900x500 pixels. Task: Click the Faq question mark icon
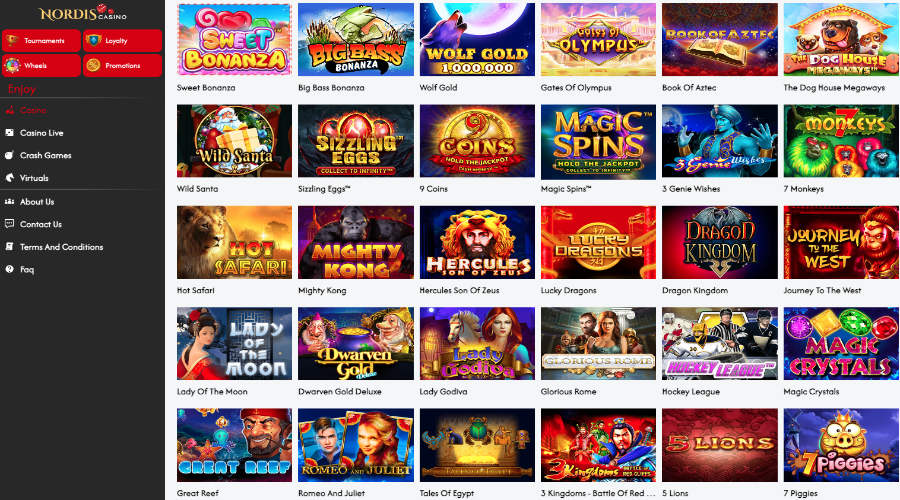click(9, 269)
